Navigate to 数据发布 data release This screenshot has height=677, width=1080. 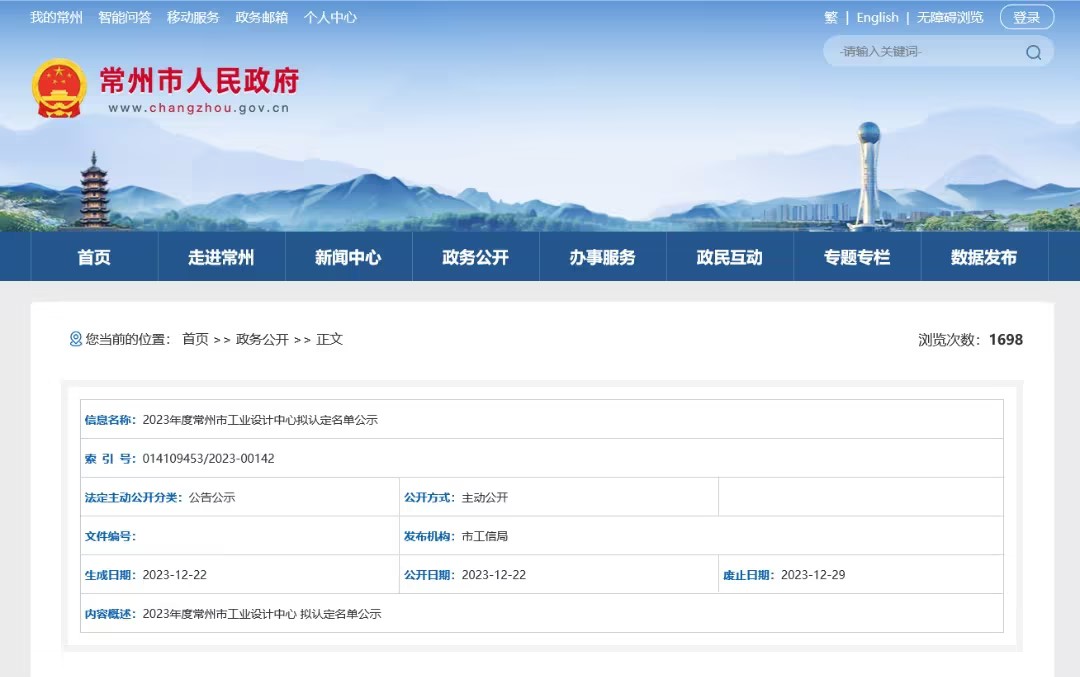[x=983, y=257]
